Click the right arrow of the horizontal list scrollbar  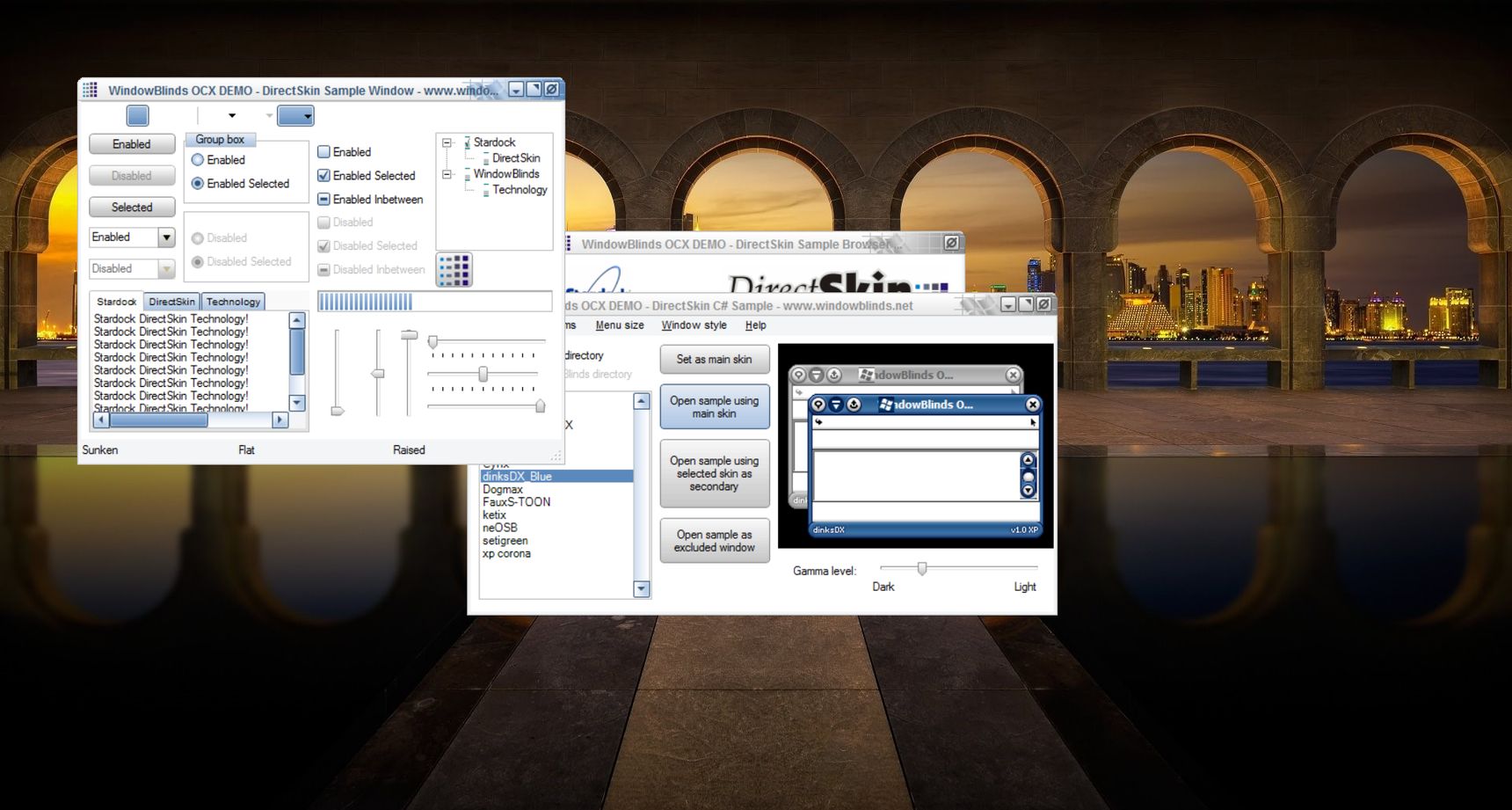coord(280,420)
